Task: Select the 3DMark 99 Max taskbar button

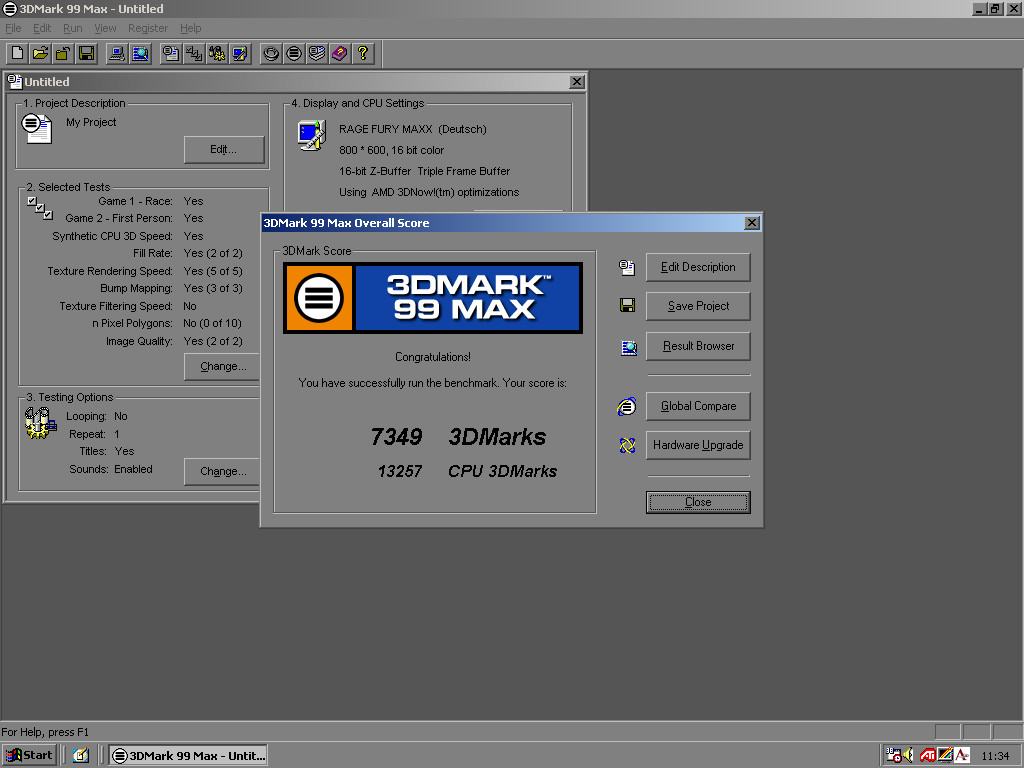Action: [x=188, y=756]
